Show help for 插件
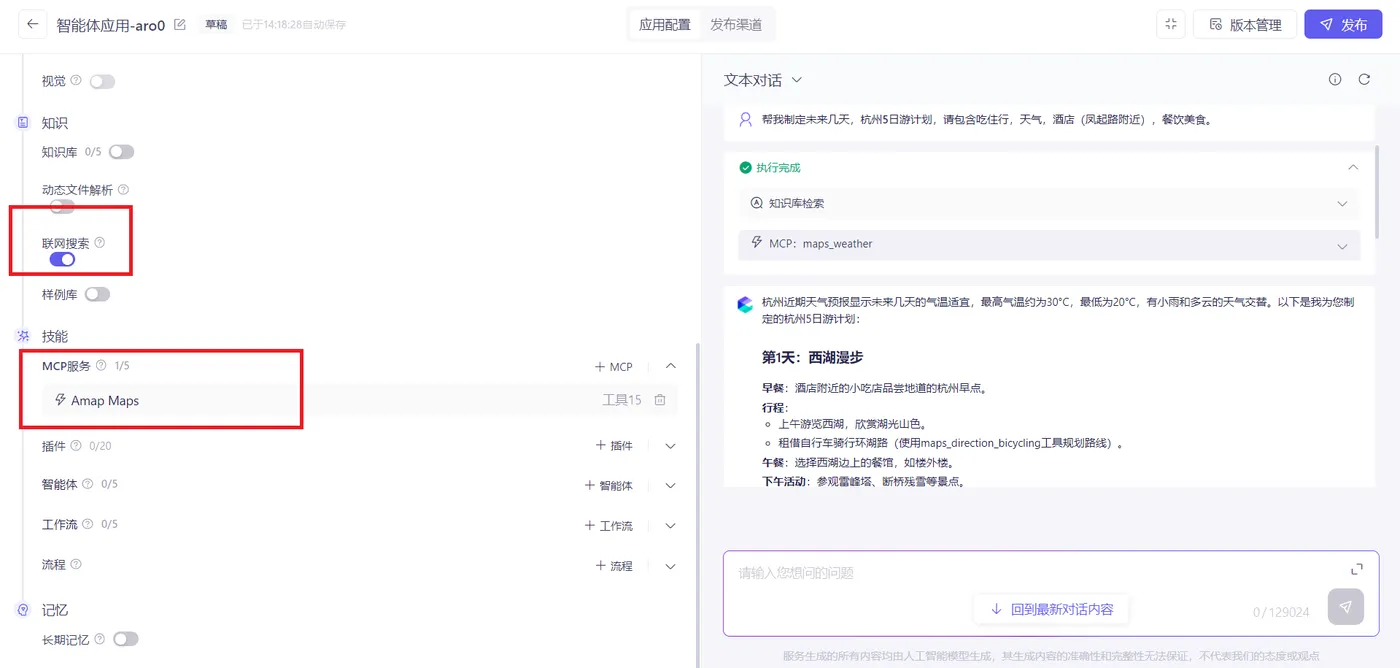 pos(76,446)
